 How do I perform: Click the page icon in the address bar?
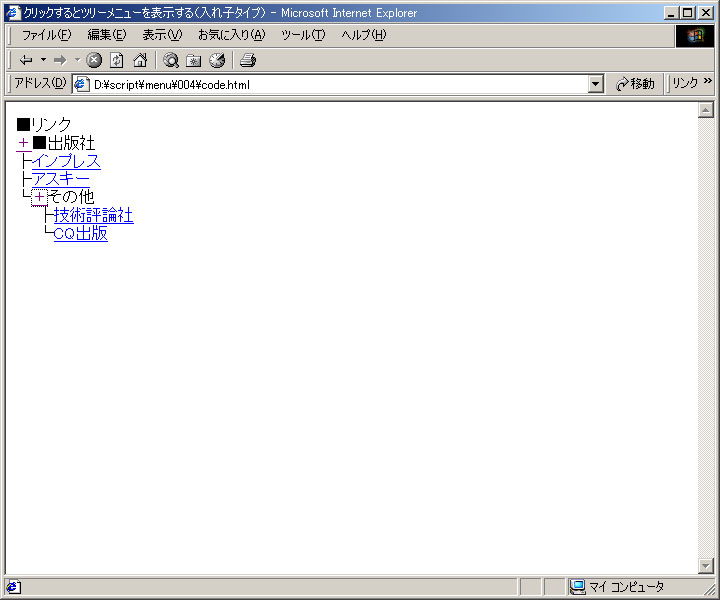point(81,84)
